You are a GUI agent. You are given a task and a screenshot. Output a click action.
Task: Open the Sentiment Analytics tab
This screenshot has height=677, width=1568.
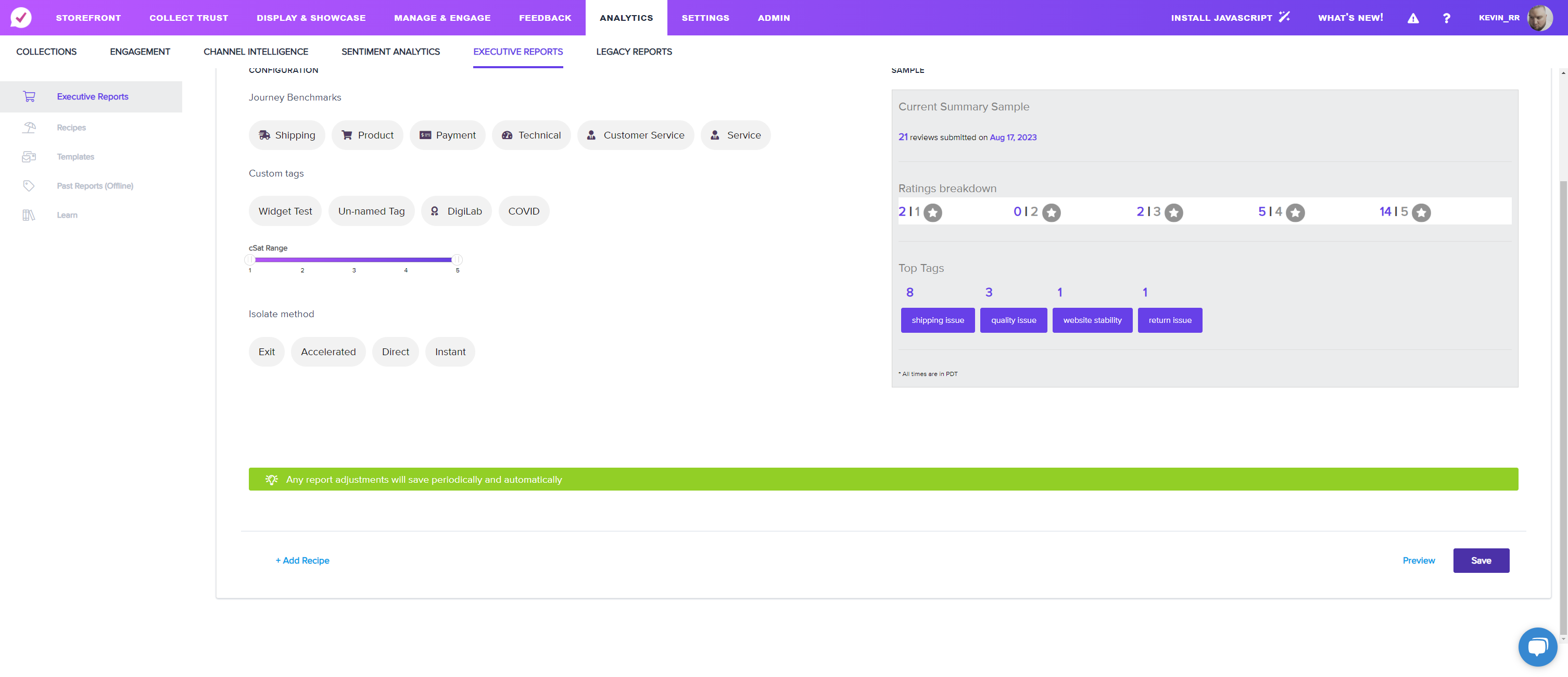(x=390, y=52)
